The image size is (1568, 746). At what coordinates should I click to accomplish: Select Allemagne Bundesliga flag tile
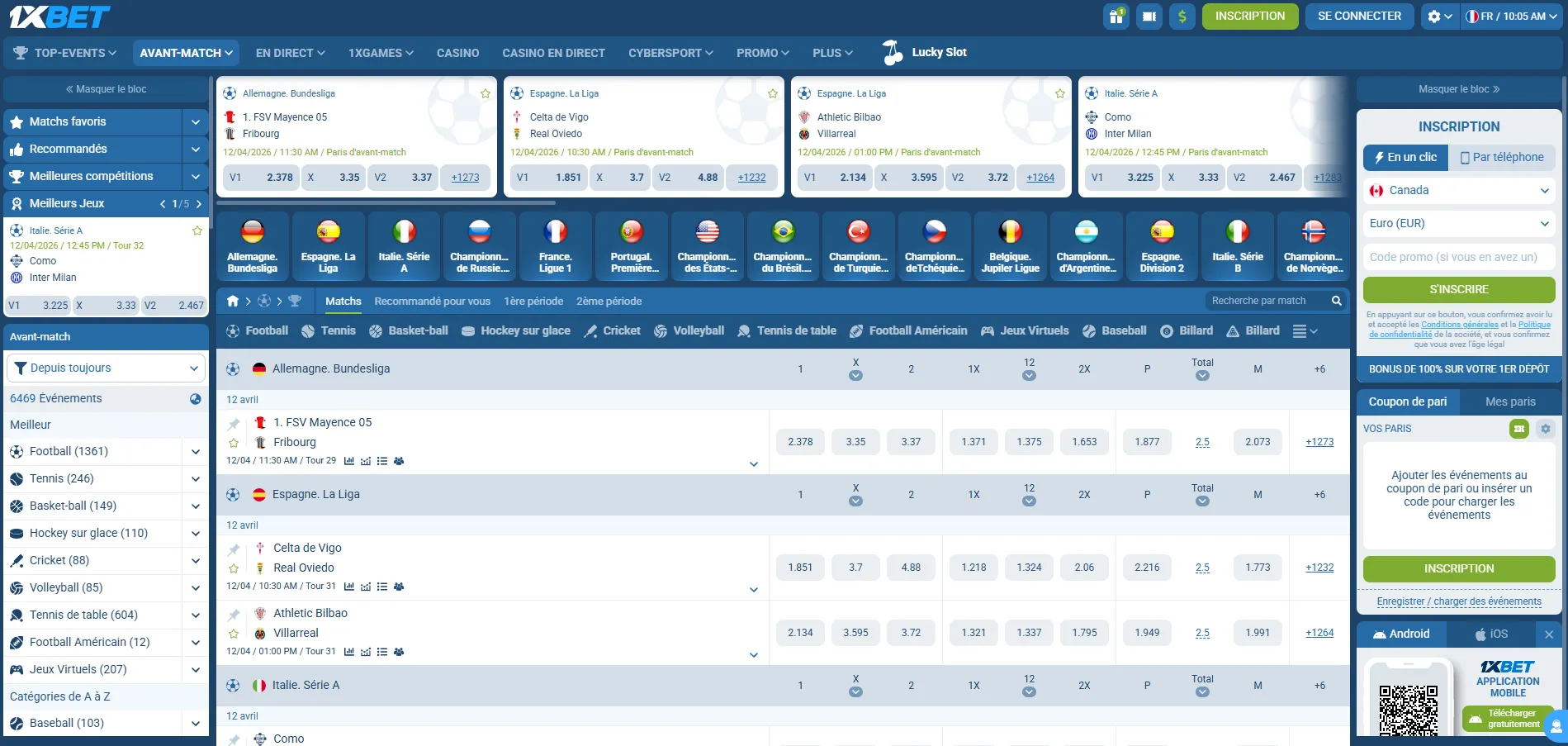pyautogui.click(x=253, y=246)
